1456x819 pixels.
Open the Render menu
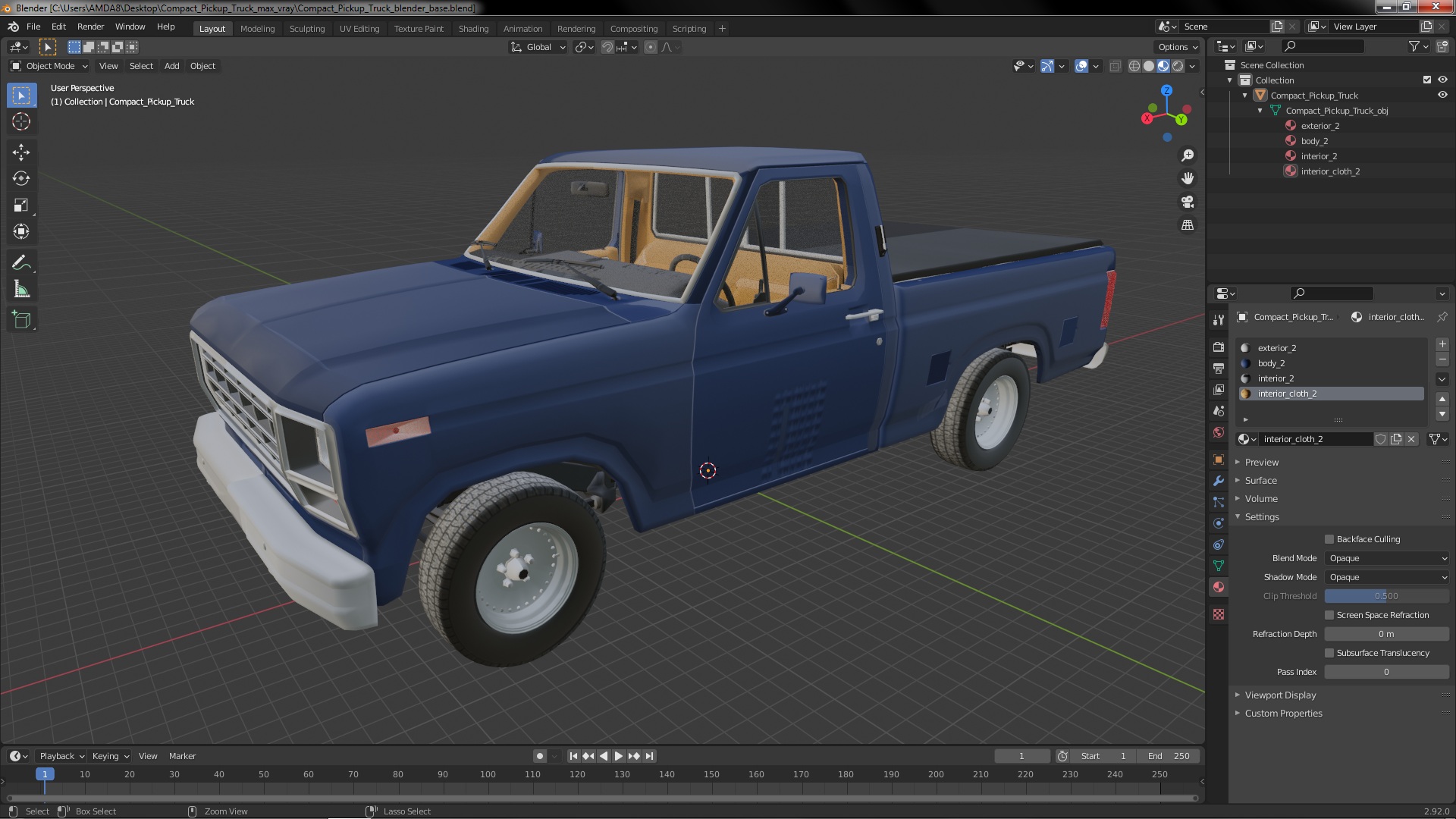[x=90, y=27]
